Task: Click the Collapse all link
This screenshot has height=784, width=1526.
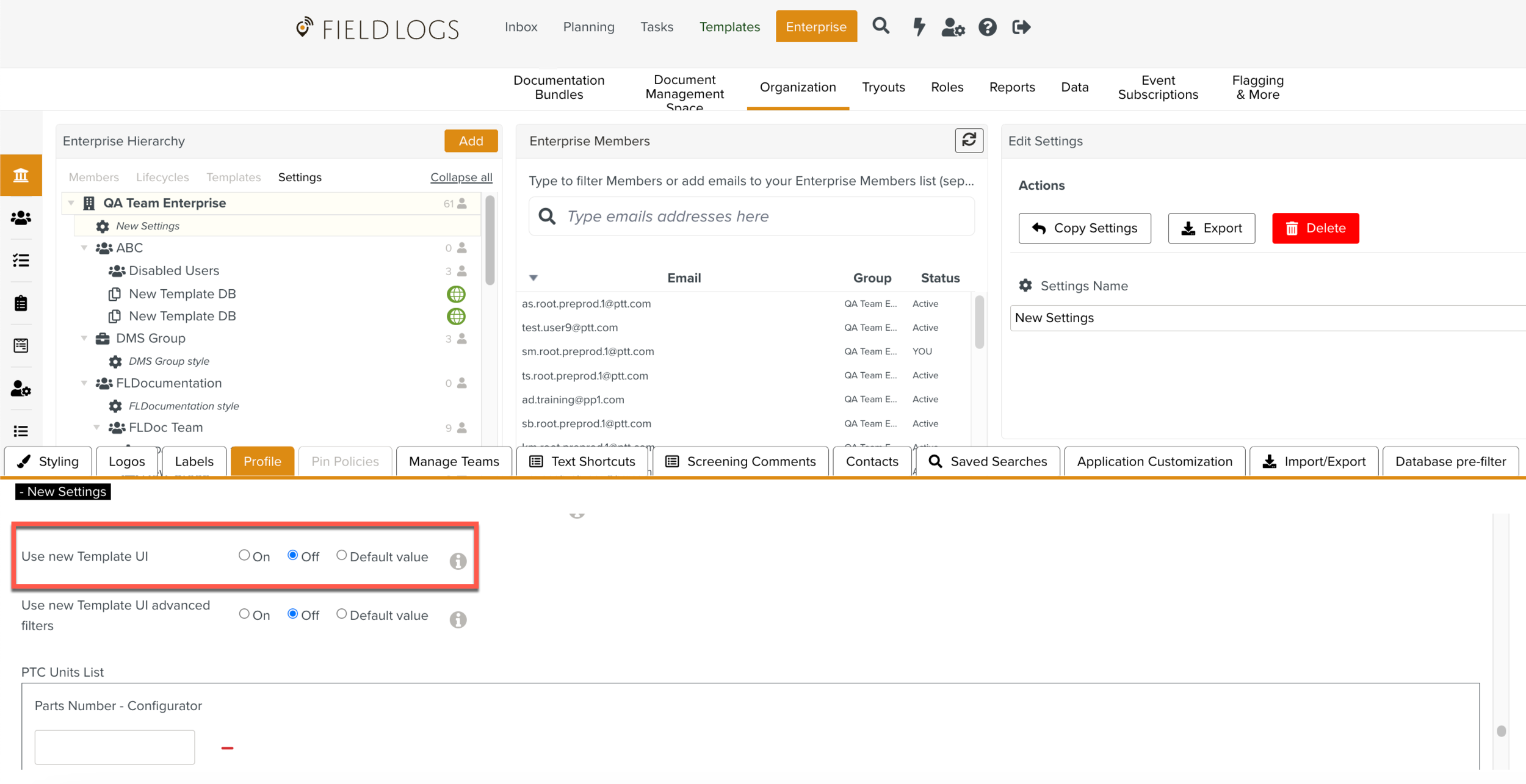Action: [x=461, y=178]
